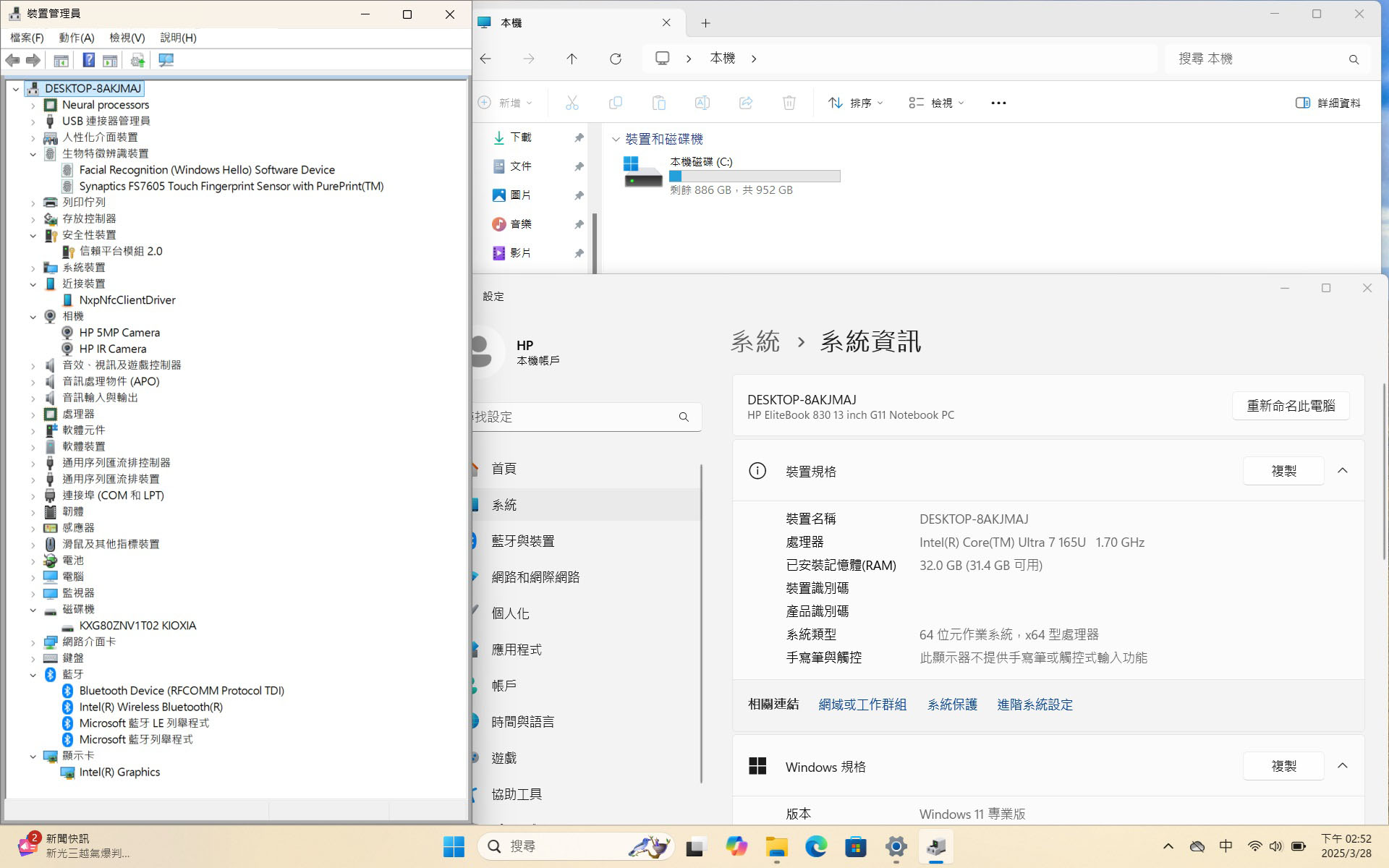Select 首頁 in Settings sidebar
Image resolution: width=1389 pixels, height=868 pixels.
pyautogui.click(x=586, y=469)
